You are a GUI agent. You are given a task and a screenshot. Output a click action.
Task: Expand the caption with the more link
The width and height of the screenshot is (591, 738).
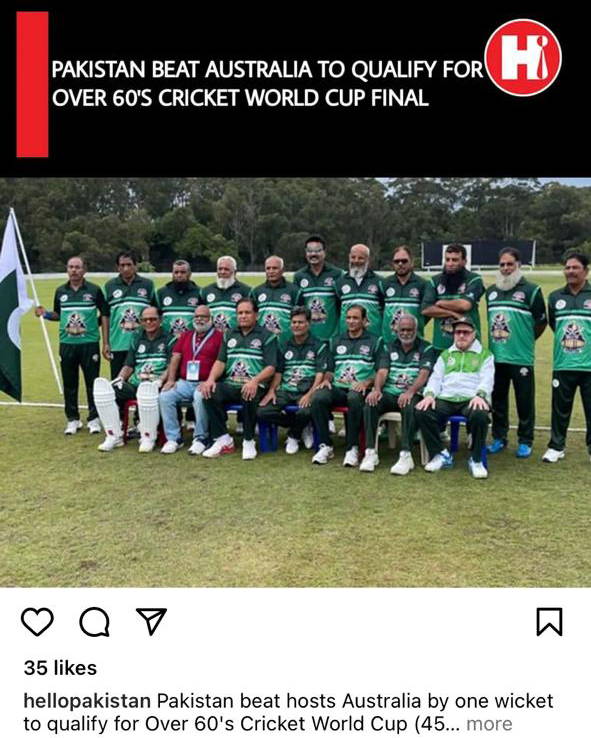click(x=489, y=723)
